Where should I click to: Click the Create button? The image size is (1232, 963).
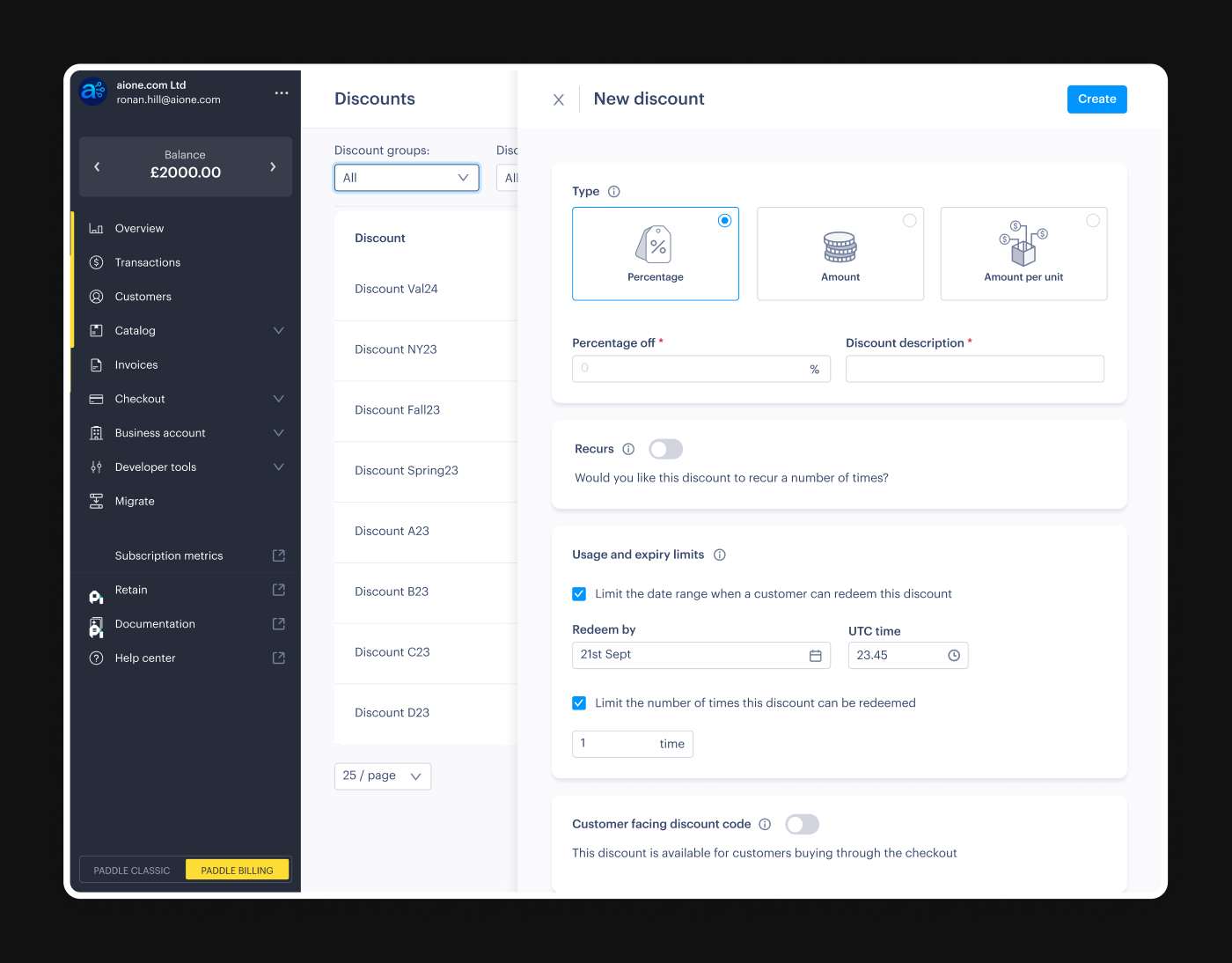pyautogui.click(x=1096, y=99)
